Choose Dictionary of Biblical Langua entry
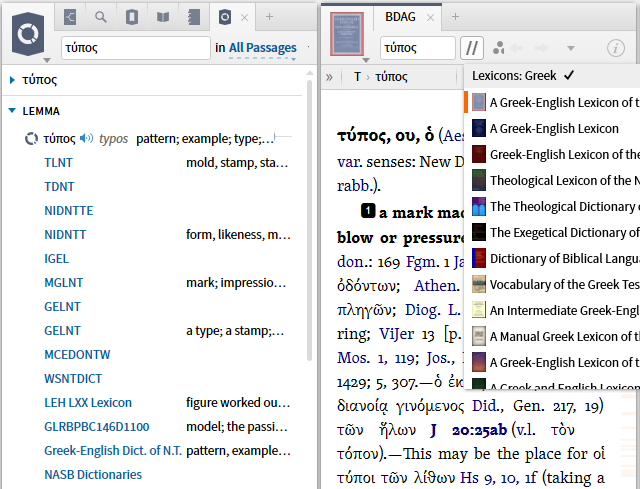The image size is (640, 489). tap(552, 259)
